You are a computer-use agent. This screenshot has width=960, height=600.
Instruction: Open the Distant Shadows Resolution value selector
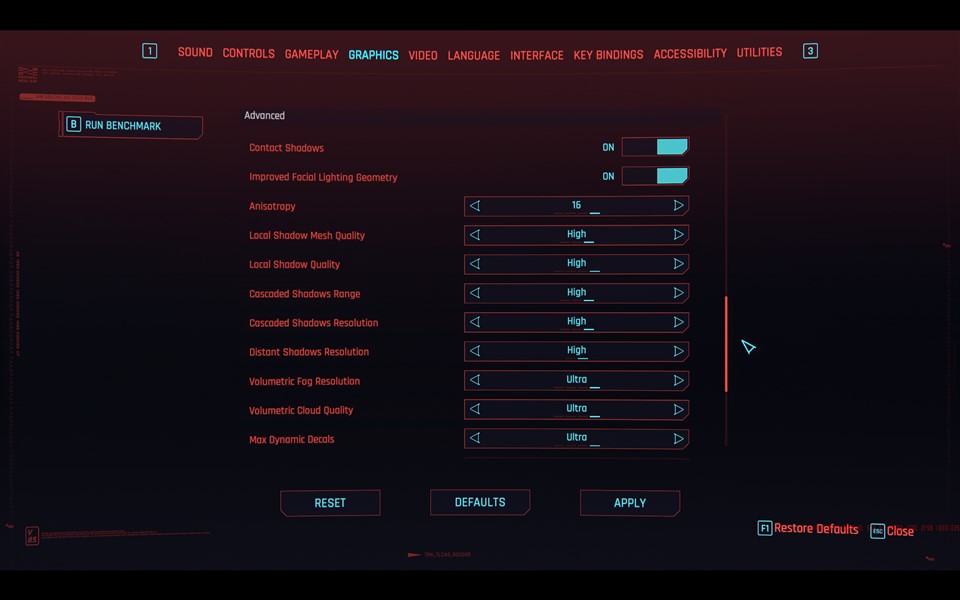[576, 352]
